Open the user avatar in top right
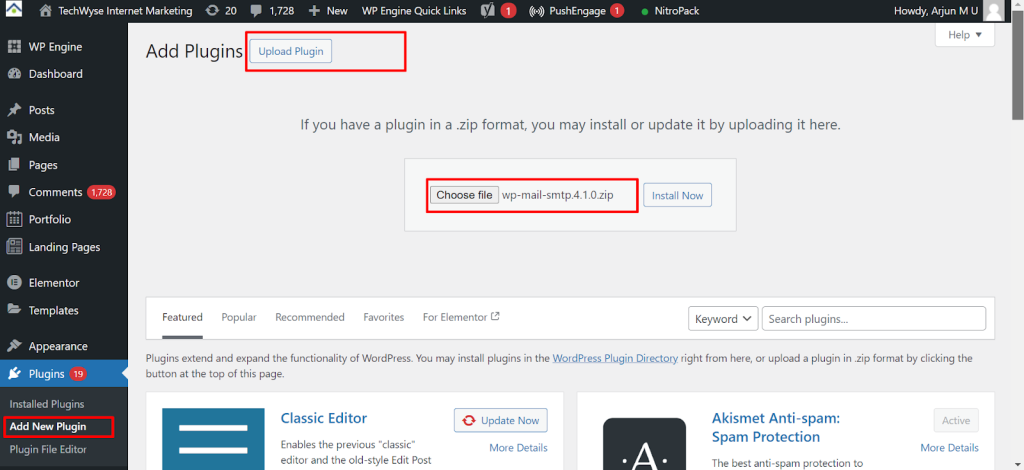1024x470 pixels. tap(993, 11)
